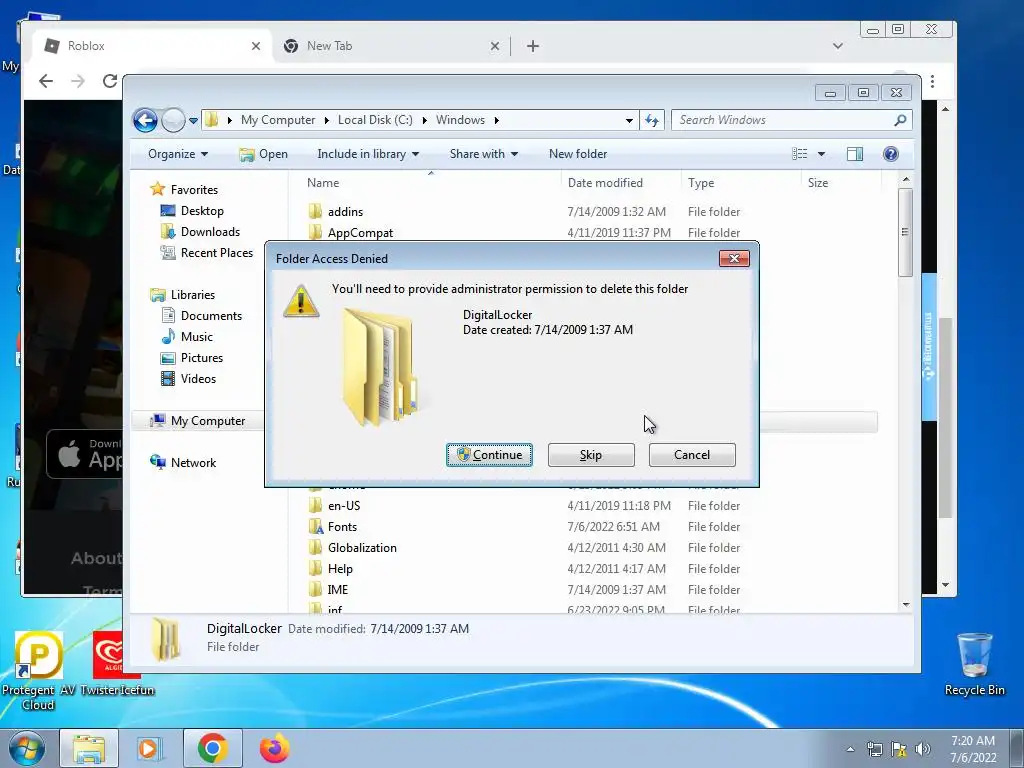Select the Globalization folder
This screenshot has width=1024, height=768.
[362, 548]
